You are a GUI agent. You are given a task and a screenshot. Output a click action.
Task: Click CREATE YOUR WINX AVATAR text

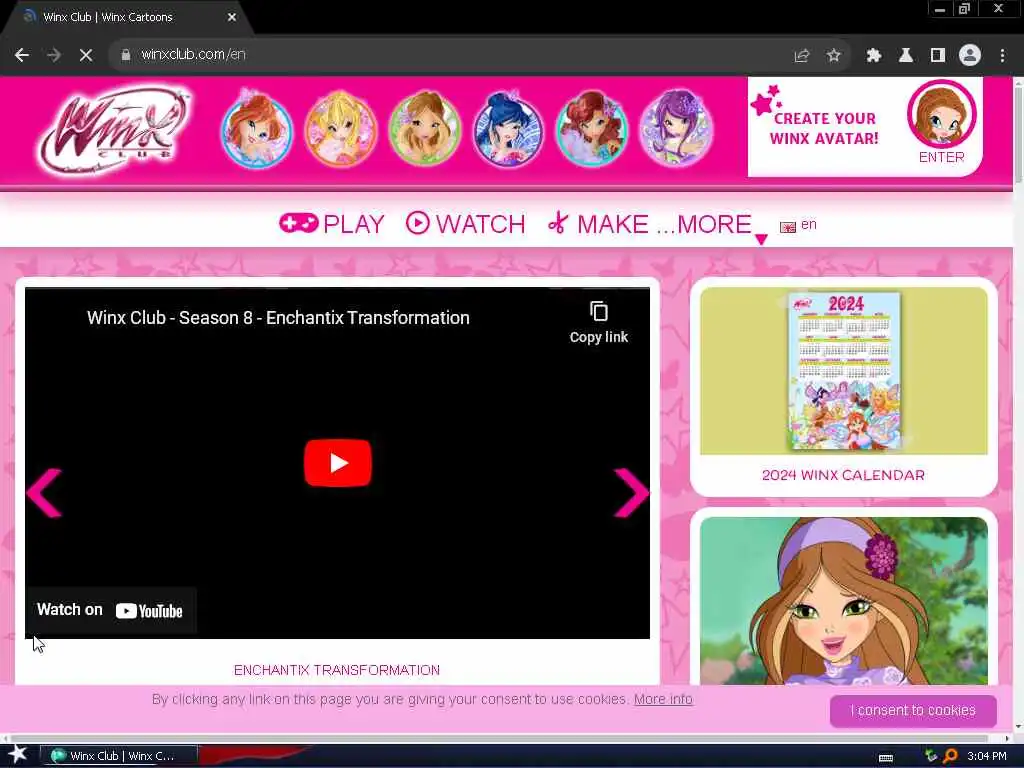(824, 128)
